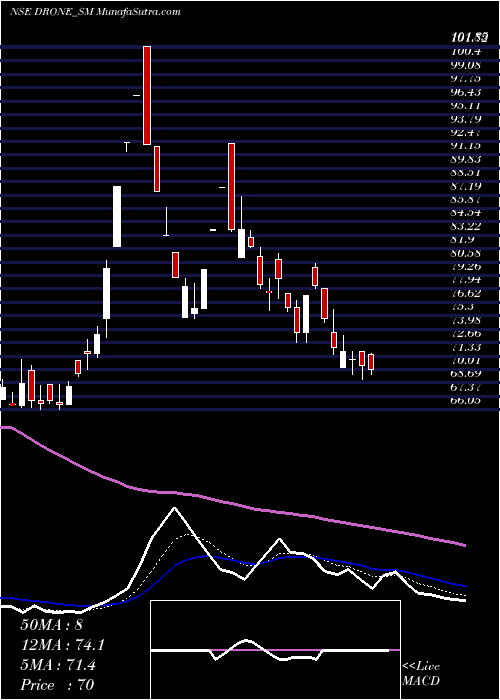Select the 92.47 price axis label
The width and height of the screenshot is (500, 700).
(465, 132)
